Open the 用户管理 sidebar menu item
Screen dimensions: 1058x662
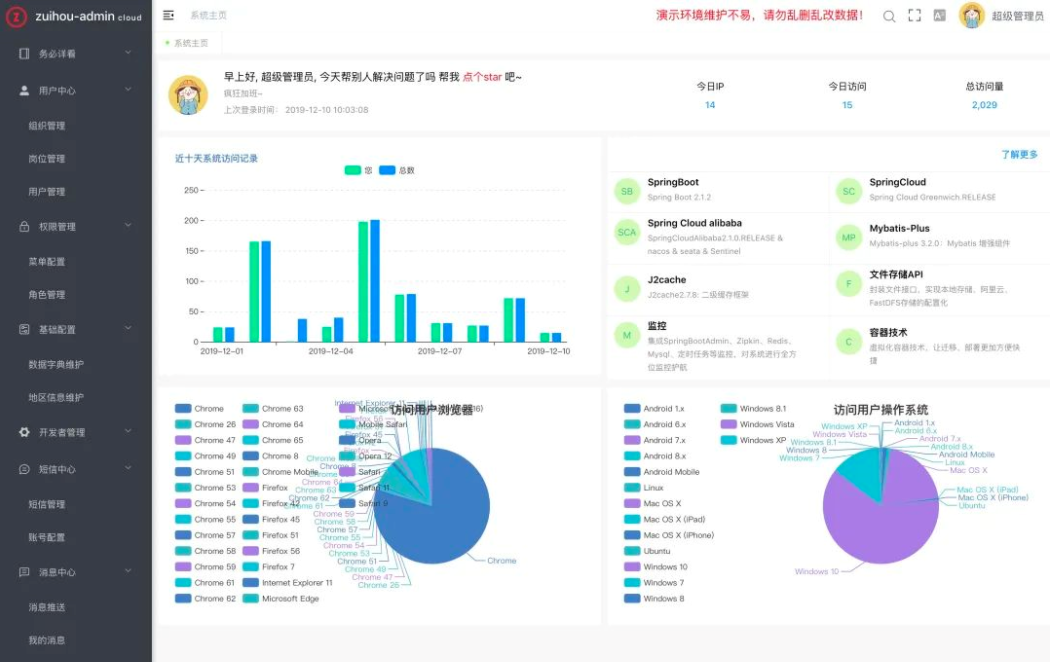pos(47,192)
